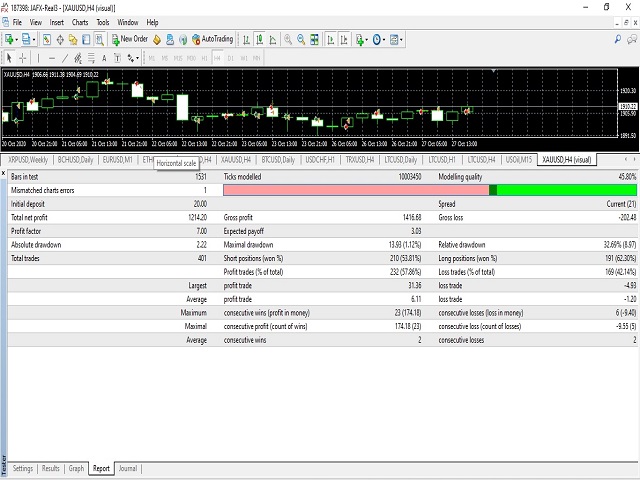The height and width of the screenshot is (480, 640).
Task: Open the Periods clock dropdown
Action: coord(378,40)
